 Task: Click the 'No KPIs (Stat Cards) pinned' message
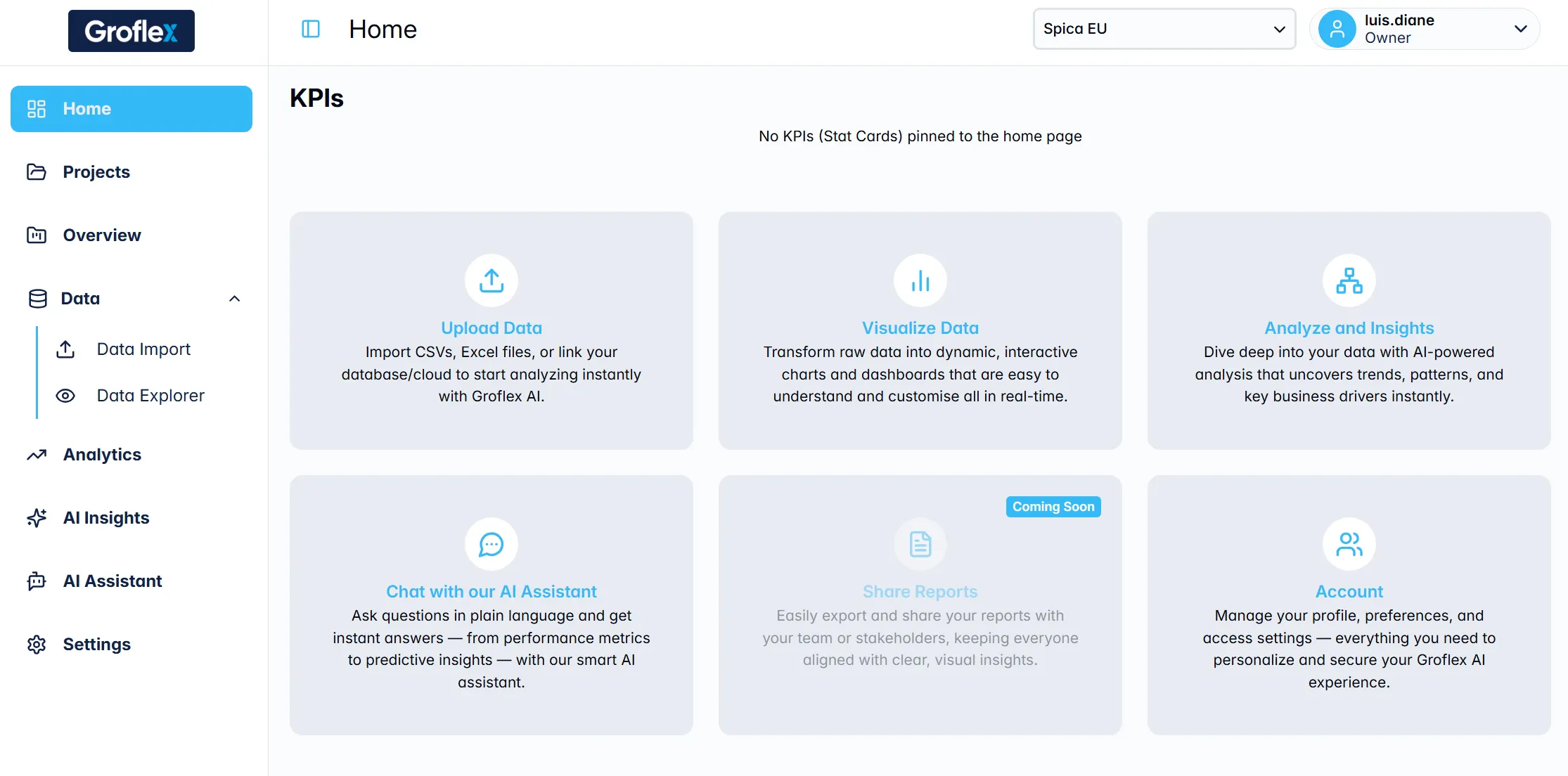click(920, 136)
